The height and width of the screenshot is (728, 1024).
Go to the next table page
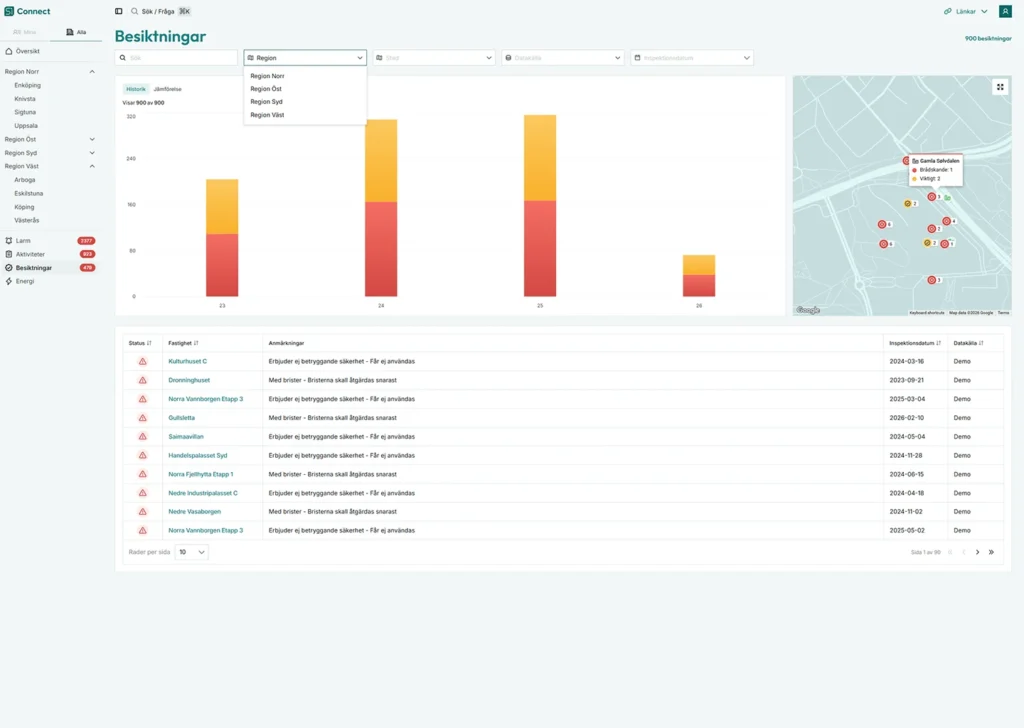point(977,552)
